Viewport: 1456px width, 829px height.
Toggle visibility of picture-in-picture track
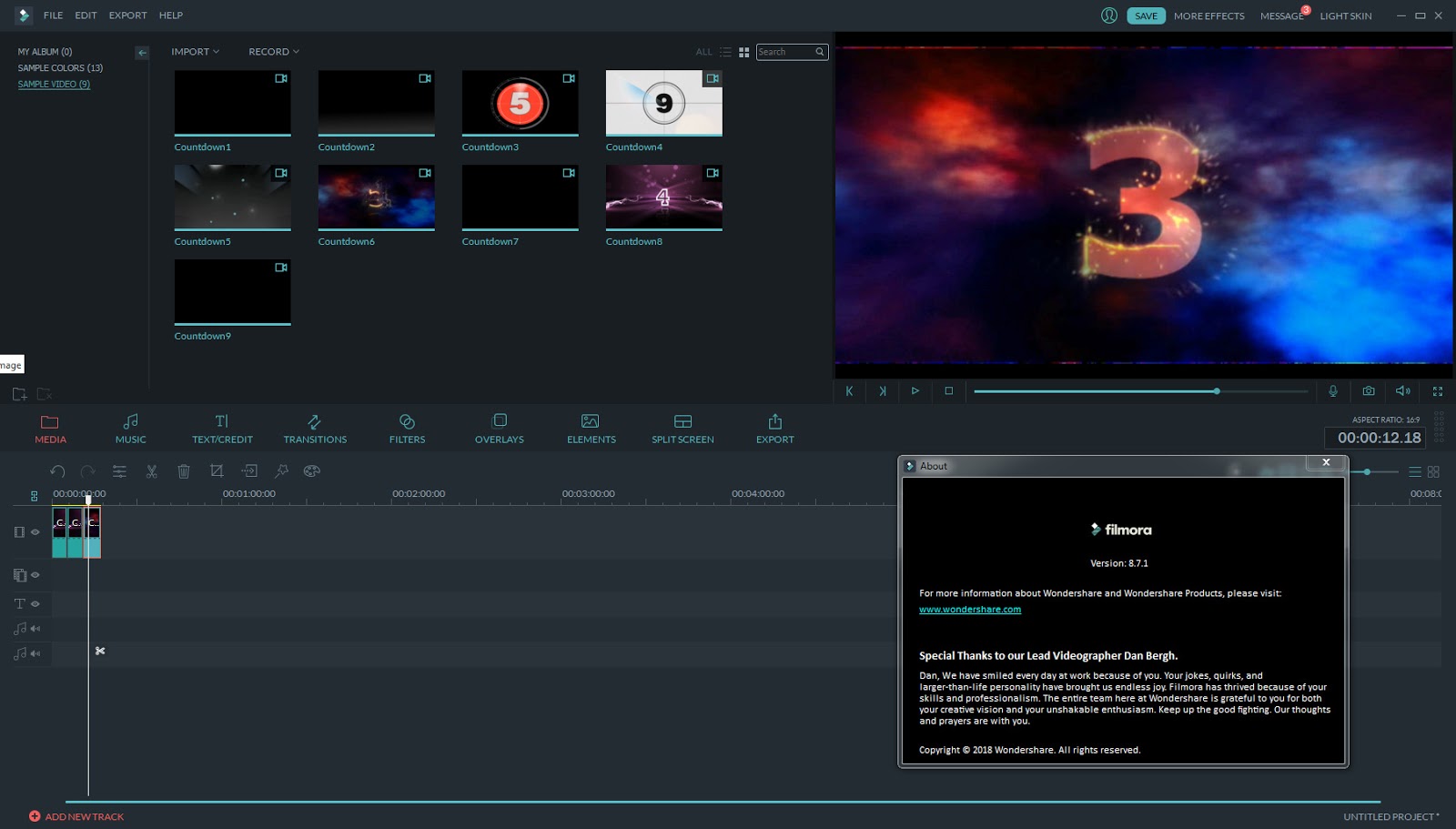[x=35, y=575]
